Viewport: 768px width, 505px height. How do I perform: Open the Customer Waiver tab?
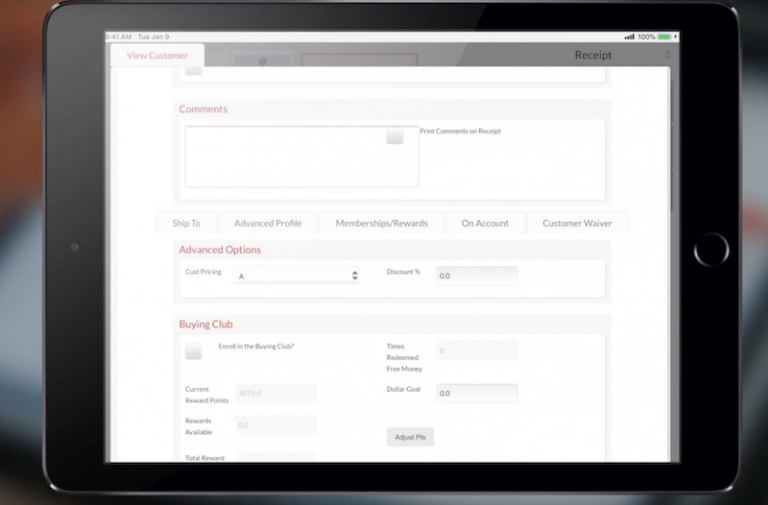coord(577,223)
